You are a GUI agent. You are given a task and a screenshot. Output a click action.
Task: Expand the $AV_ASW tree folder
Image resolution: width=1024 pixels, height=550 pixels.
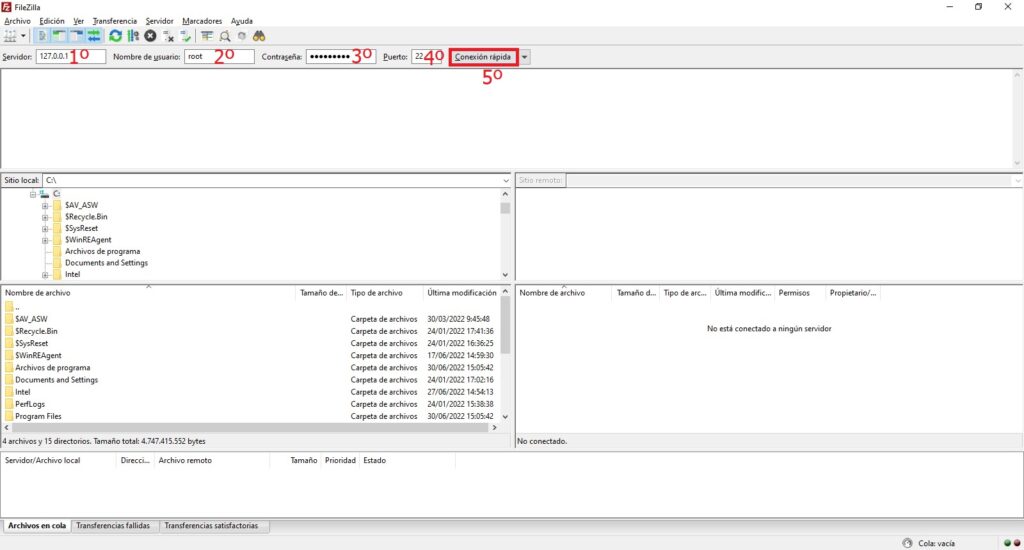[45, 206]
